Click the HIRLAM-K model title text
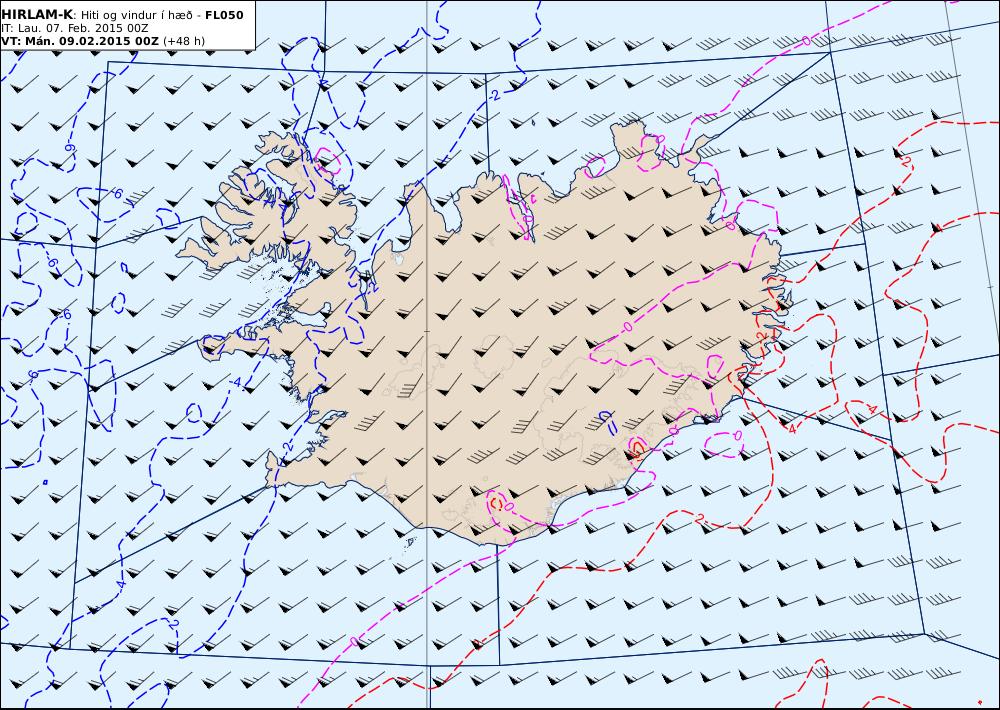The image size is (1000, 710). click(x=37, y=15)
